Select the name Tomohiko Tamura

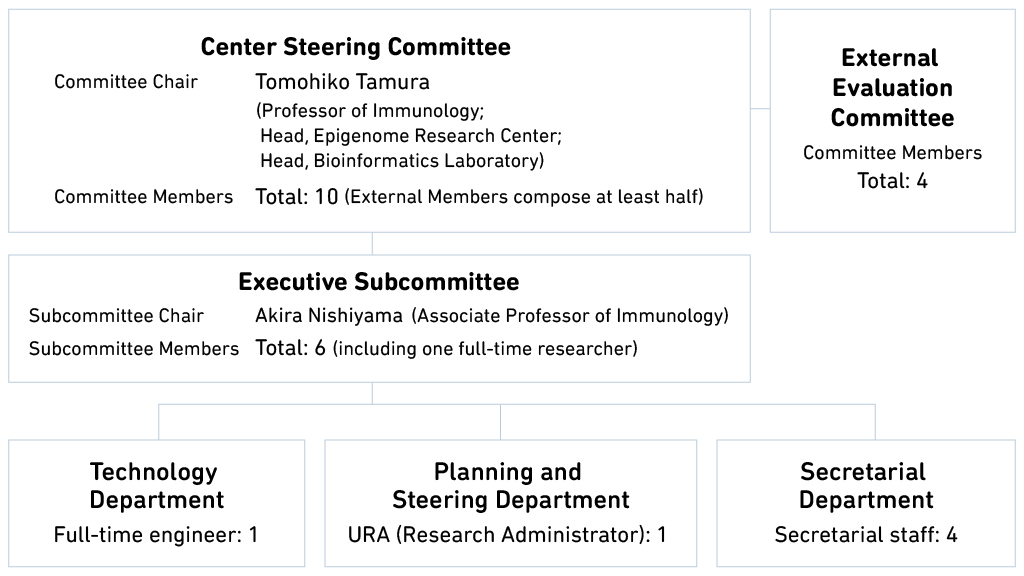point(342,82)
